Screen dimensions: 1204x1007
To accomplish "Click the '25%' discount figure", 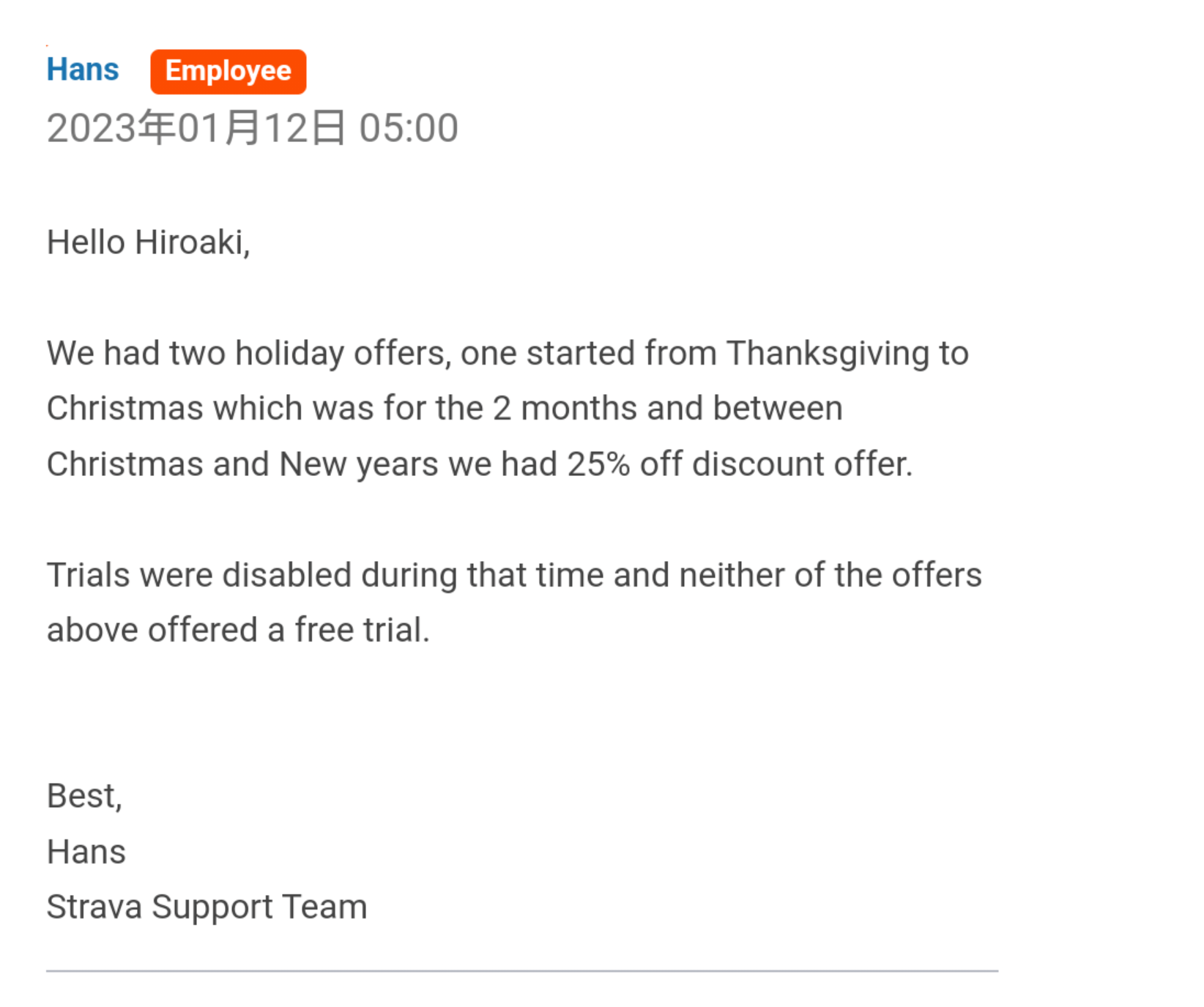I will pos(598,464).
